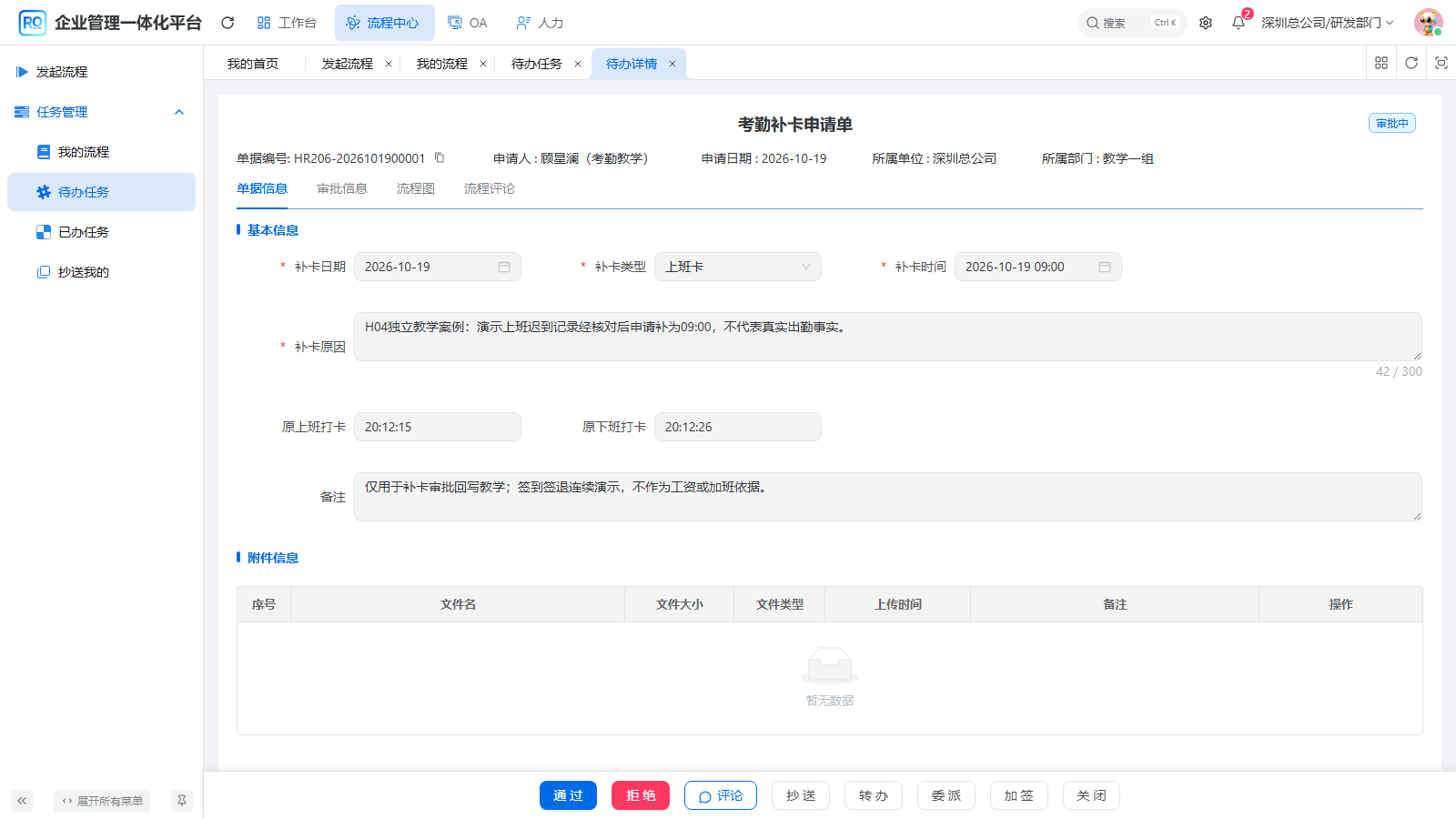Click the 补卡原因 text area

888,337
